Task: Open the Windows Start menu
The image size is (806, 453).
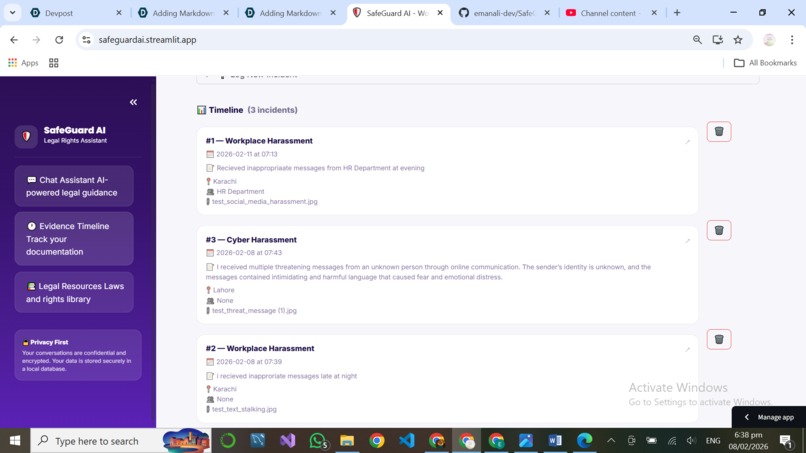Action: click(15, 441)
